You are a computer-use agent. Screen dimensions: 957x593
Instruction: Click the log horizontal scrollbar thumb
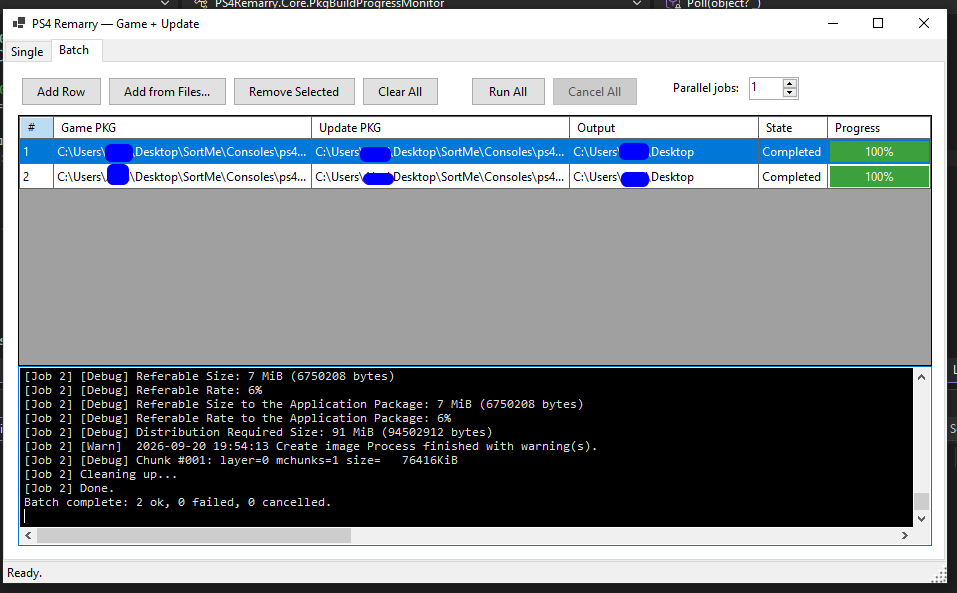(194, 535)
